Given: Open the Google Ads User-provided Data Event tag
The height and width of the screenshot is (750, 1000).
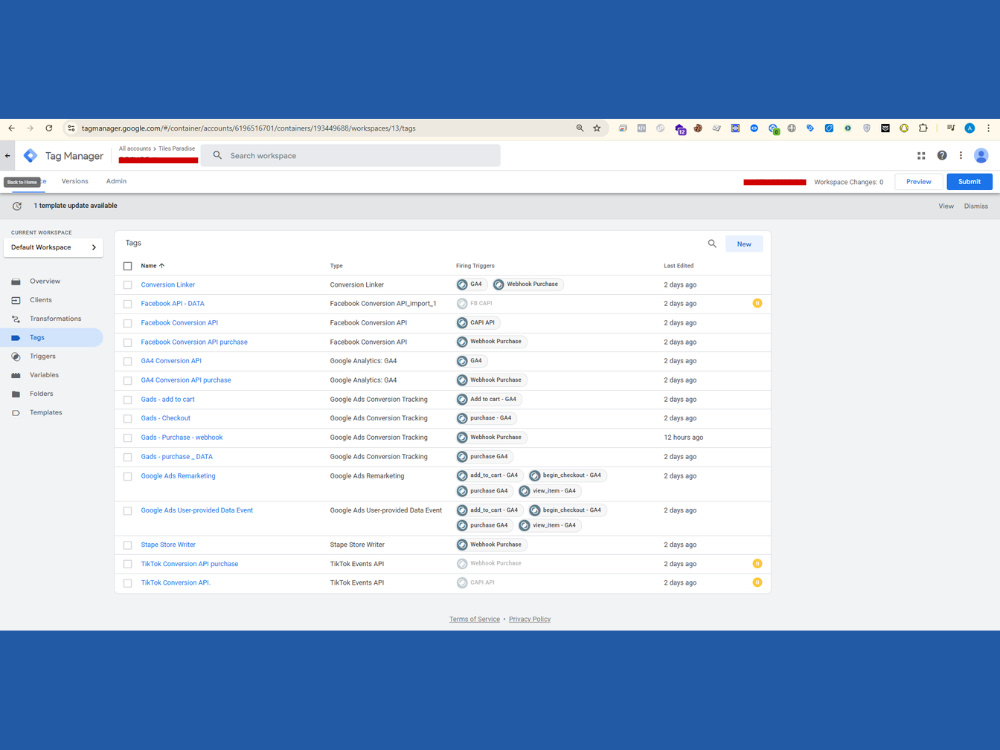Looking at the screenshot, I should pyautogui.click(x=196, y=510).
